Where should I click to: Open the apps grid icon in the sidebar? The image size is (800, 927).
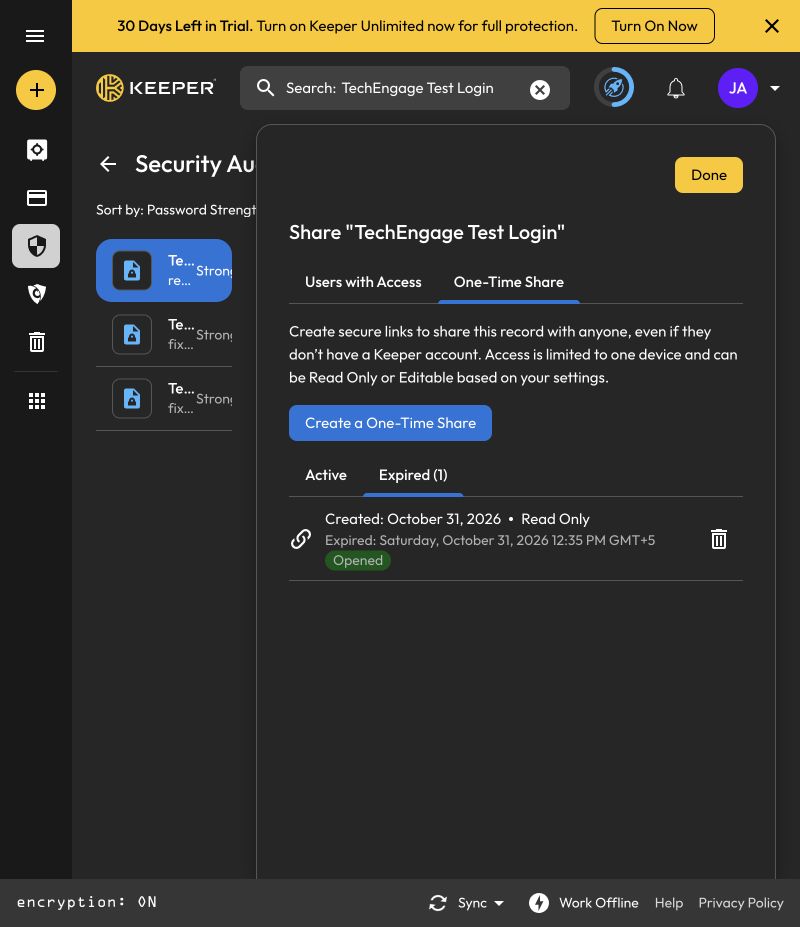(37, 401)
